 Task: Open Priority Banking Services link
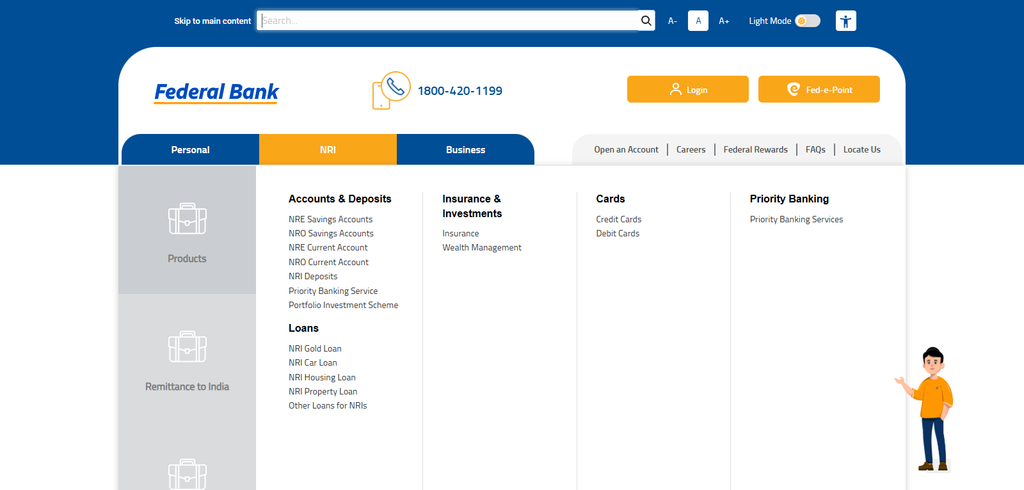click(796, 220)
